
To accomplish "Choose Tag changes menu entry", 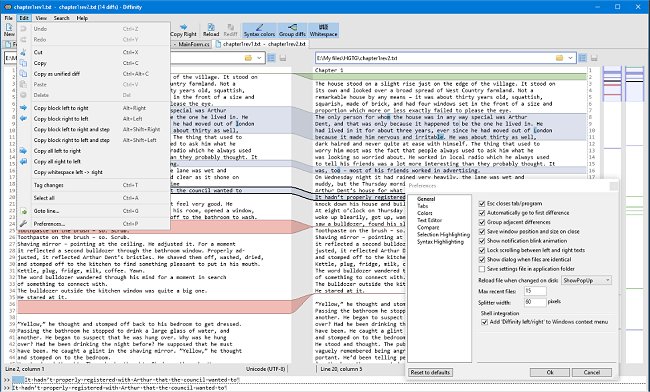I will [x=94, y=185].
